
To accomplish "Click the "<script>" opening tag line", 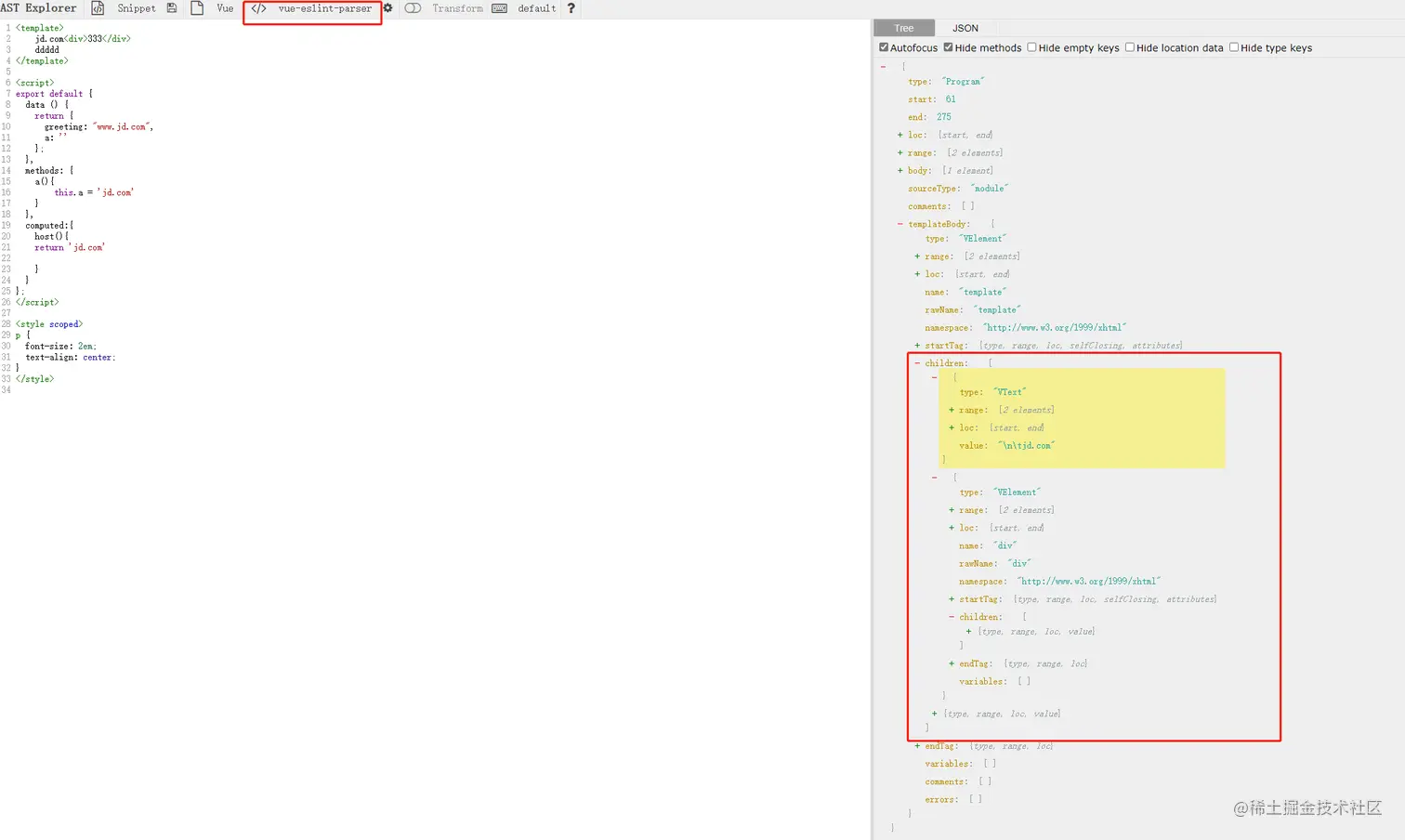I will [x=35, y=83].
